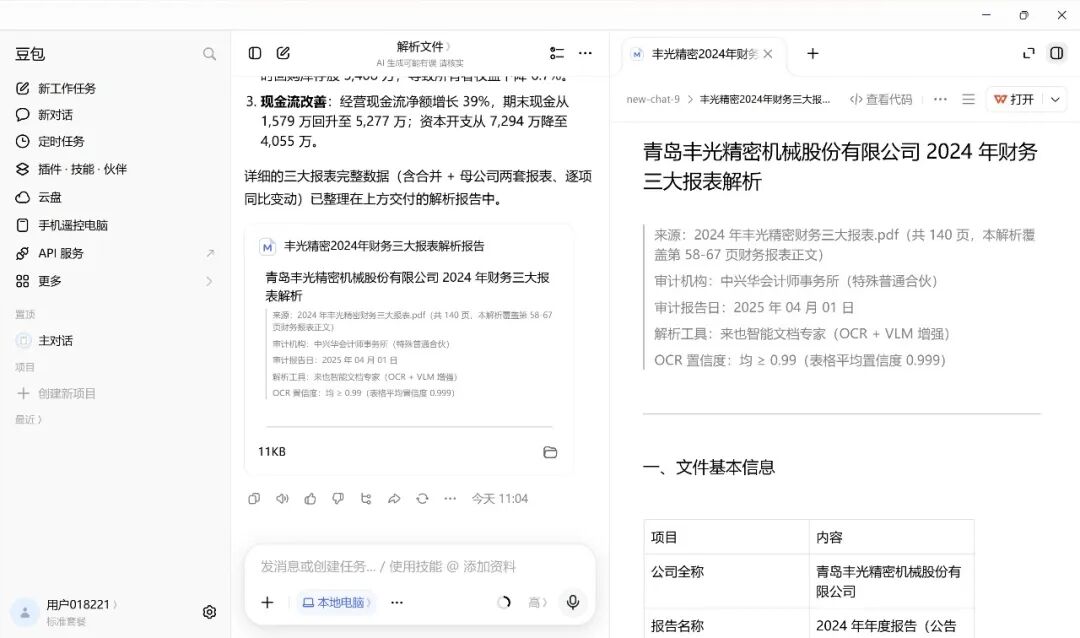Open chat header more options

(585, 53)
